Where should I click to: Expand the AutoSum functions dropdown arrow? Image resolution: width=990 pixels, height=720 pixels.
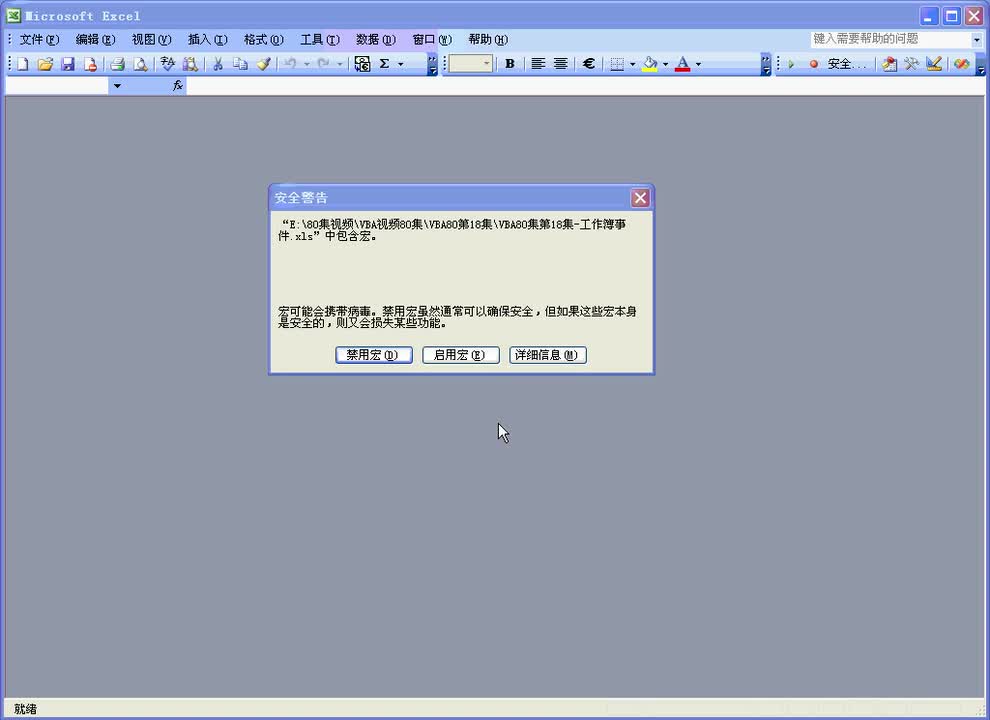400,64
